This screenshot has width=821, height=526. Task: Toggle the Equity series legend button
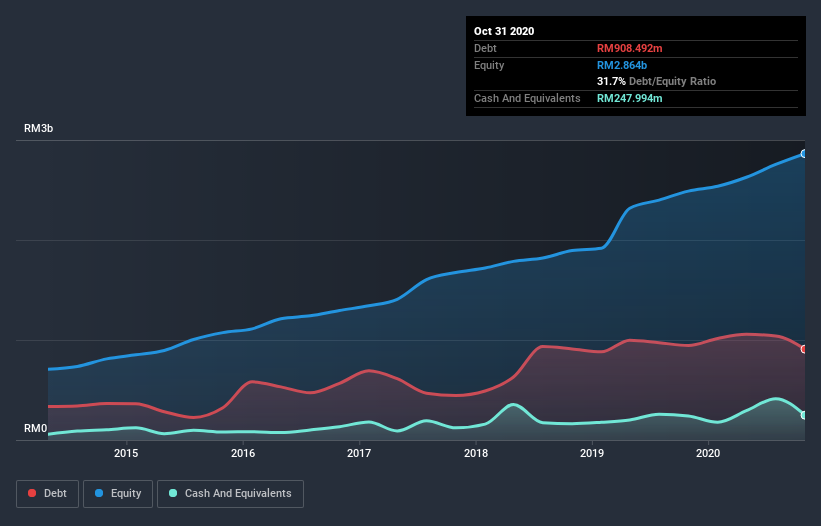coord(118,494)
